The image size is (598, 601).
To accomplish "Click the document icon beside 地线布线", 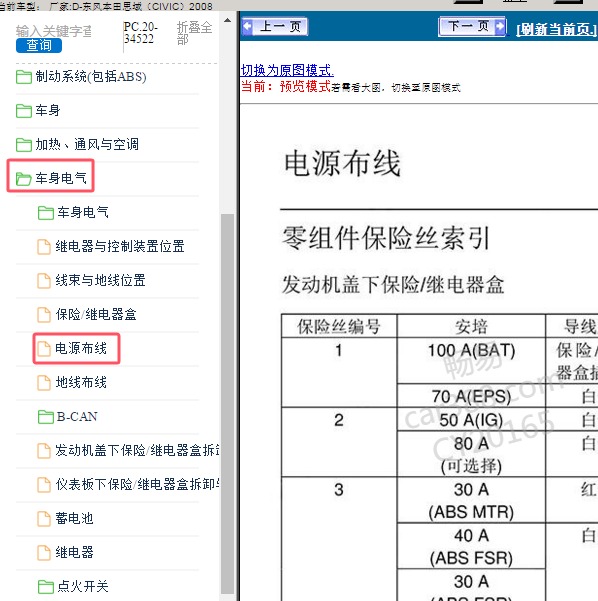I will (x=44, y=383).
